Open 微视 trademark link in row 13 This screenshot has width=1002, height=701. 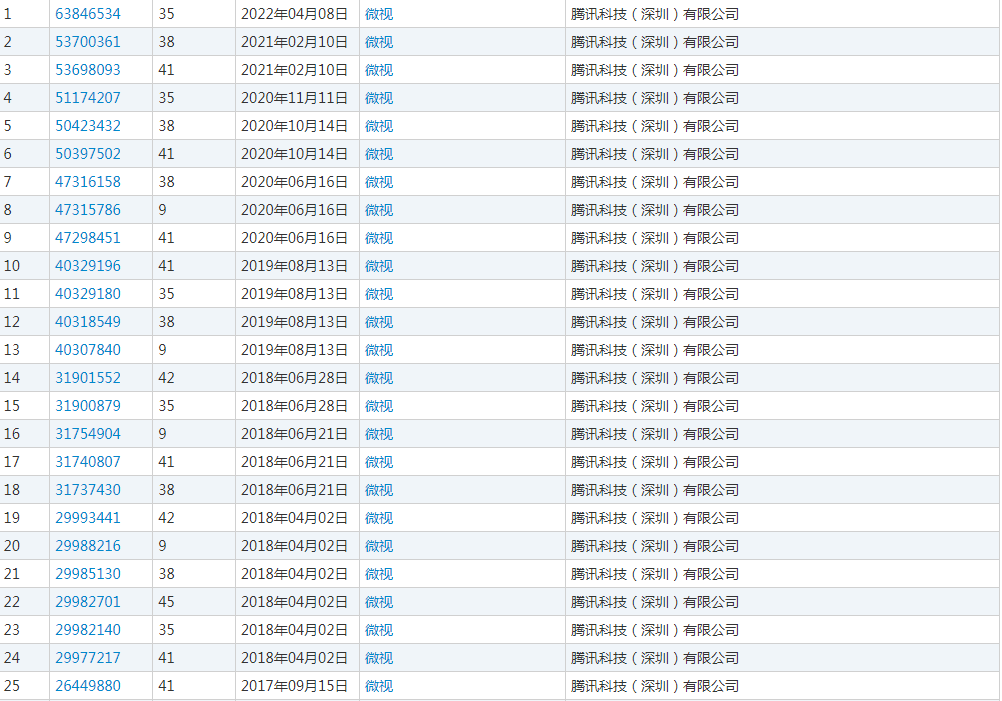(x=379, y=350)
